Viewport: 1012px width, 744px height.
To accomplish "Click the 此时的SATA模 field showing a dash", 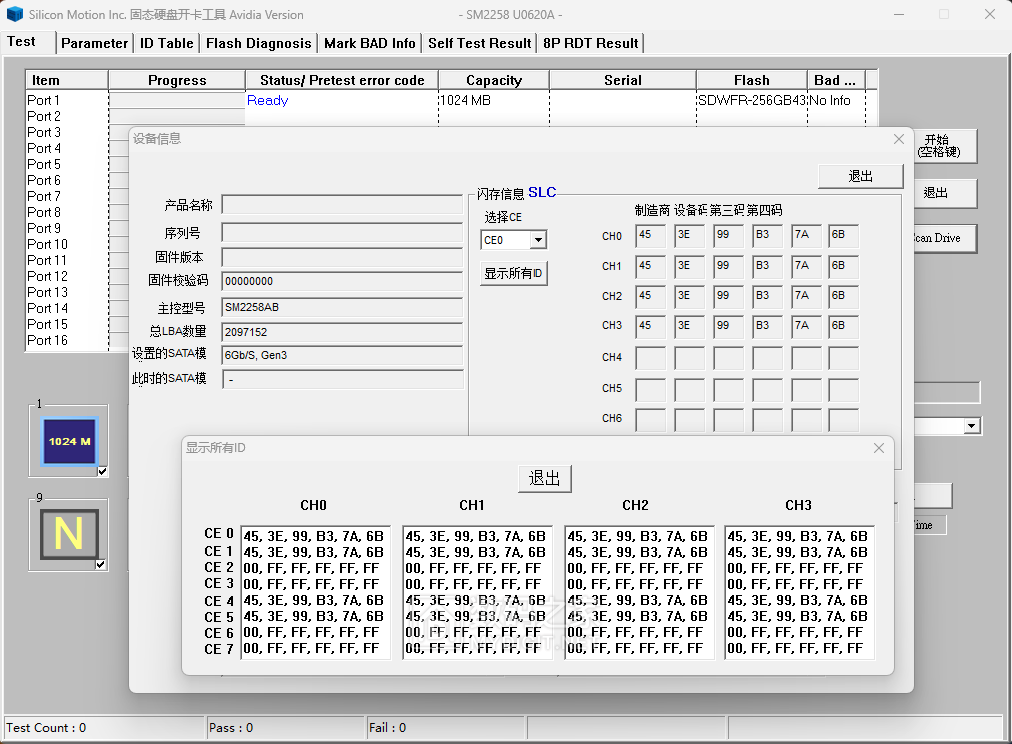I will click(342, 379).
